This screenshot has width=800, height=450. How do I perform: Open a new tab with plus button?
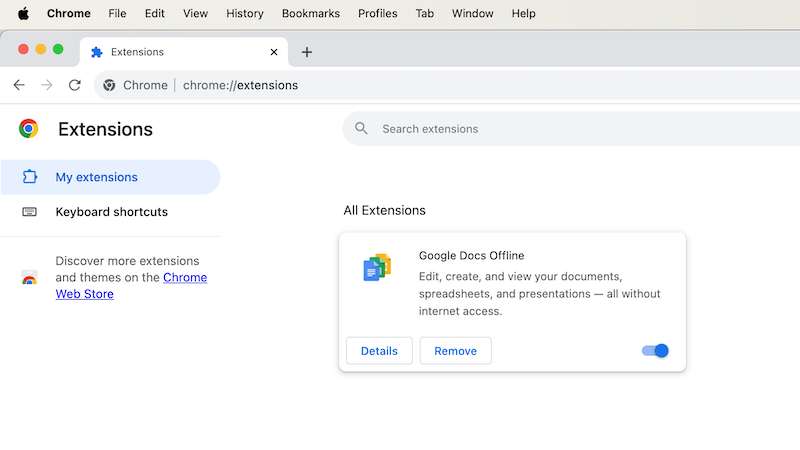pyautogui.click(x=307, y=52)
